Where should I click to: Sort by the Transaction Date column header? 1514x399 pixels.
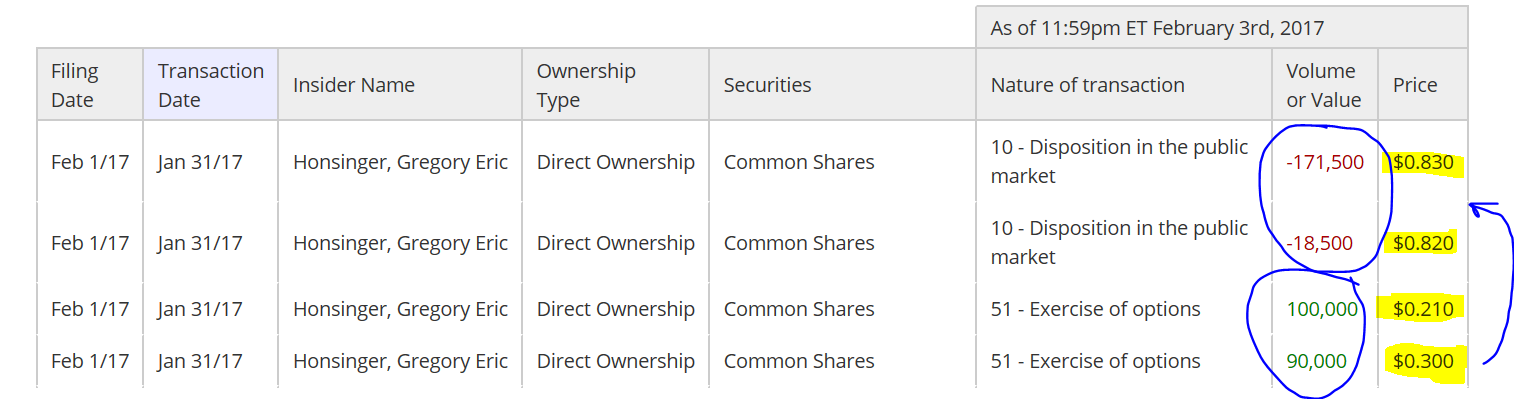(210, 85)
